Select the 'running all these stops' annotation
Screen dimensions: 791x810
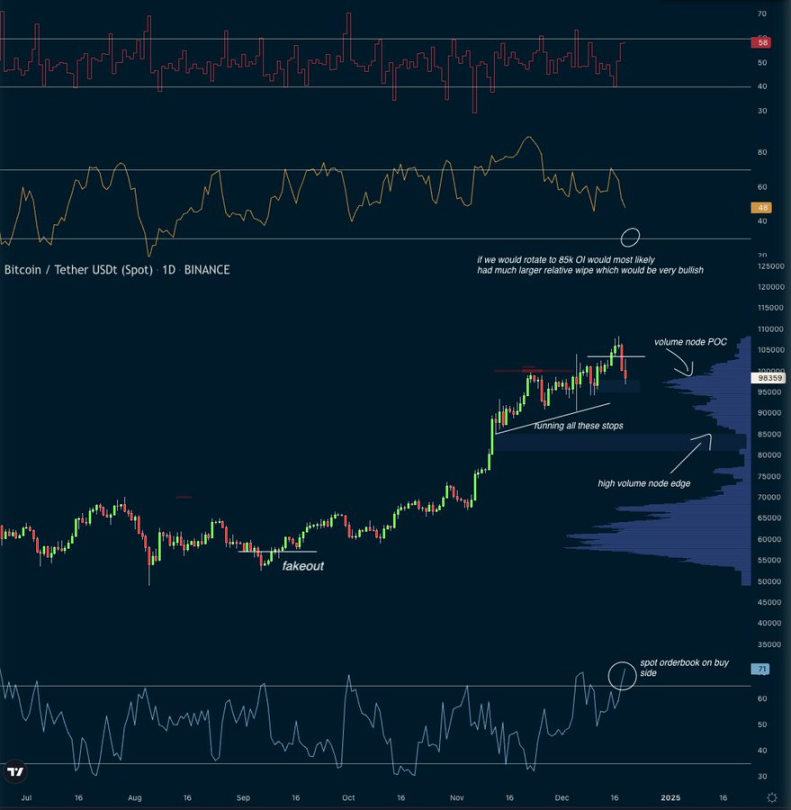coord(579,425)
